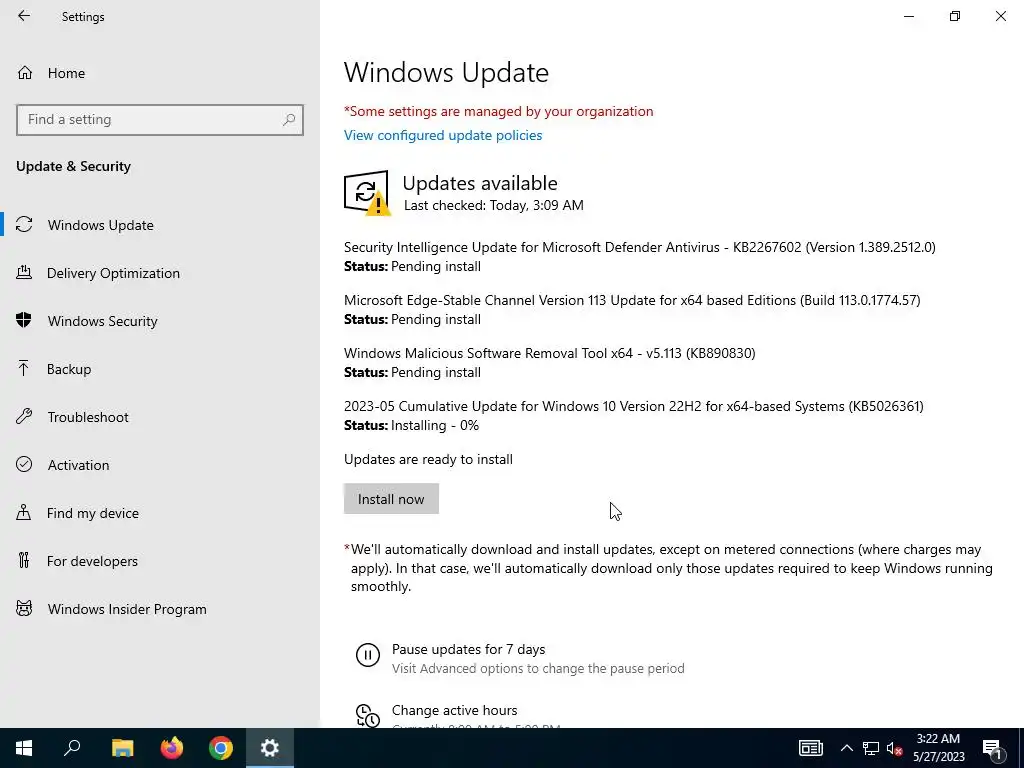Screen dimensions: 1024x768
Task: Click the Backup upward arrow icon
Action: tap(24, 368)
